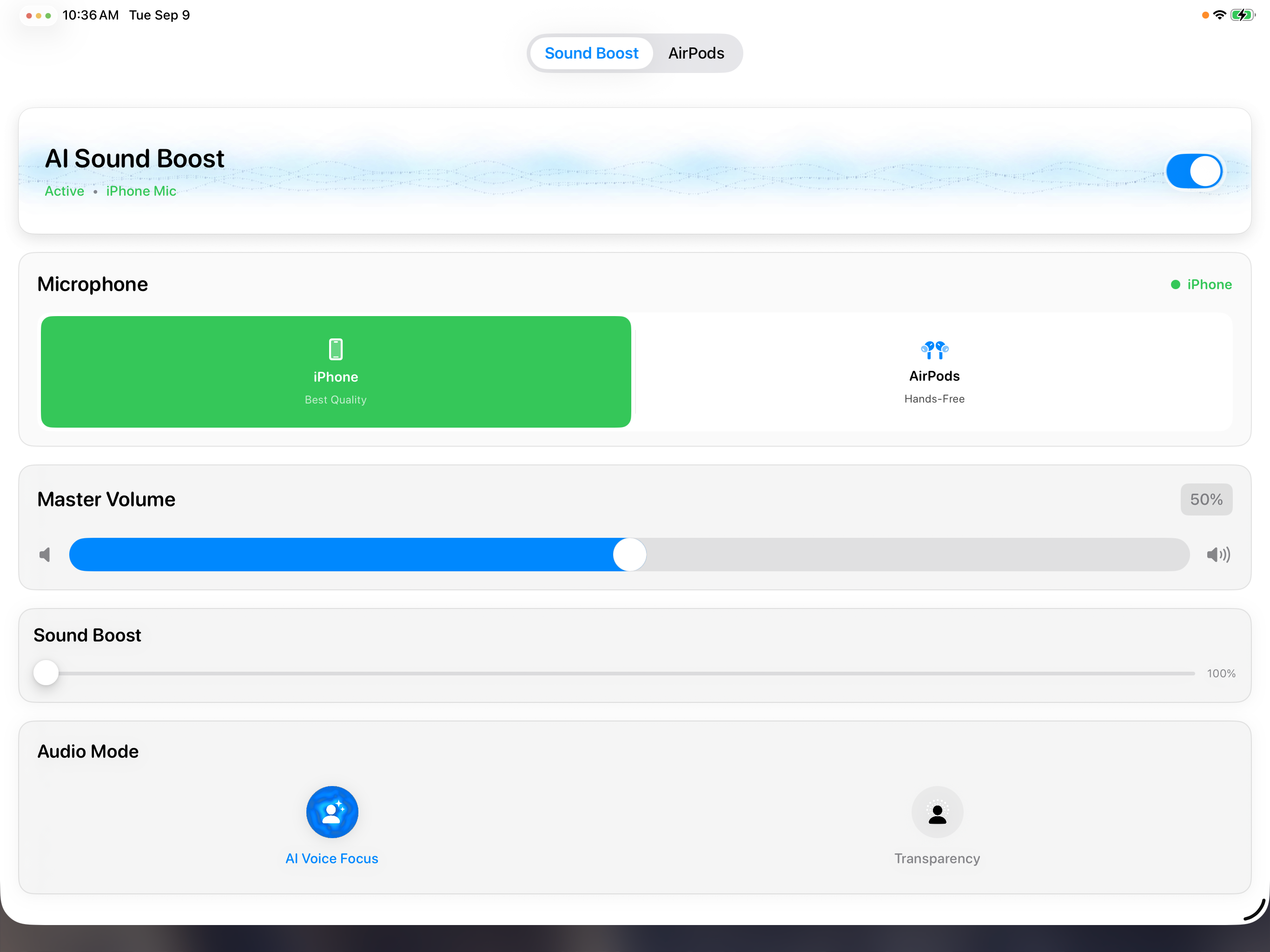Click the low volume speaker icon

tap(45, 555)
